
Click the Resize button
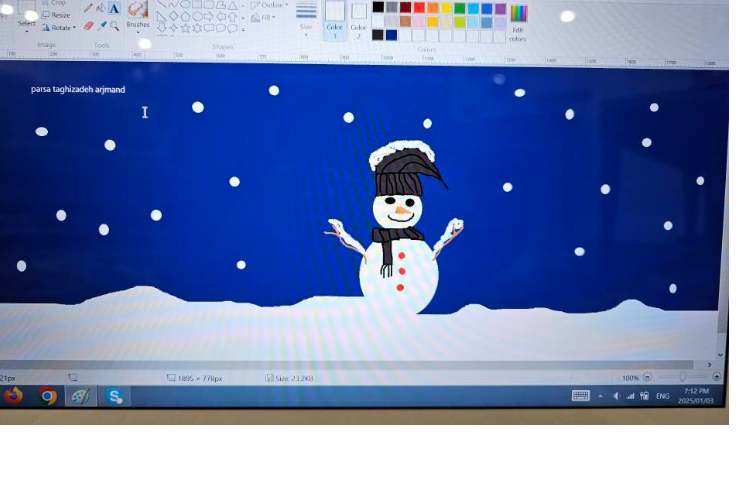[x=60, y=16]
